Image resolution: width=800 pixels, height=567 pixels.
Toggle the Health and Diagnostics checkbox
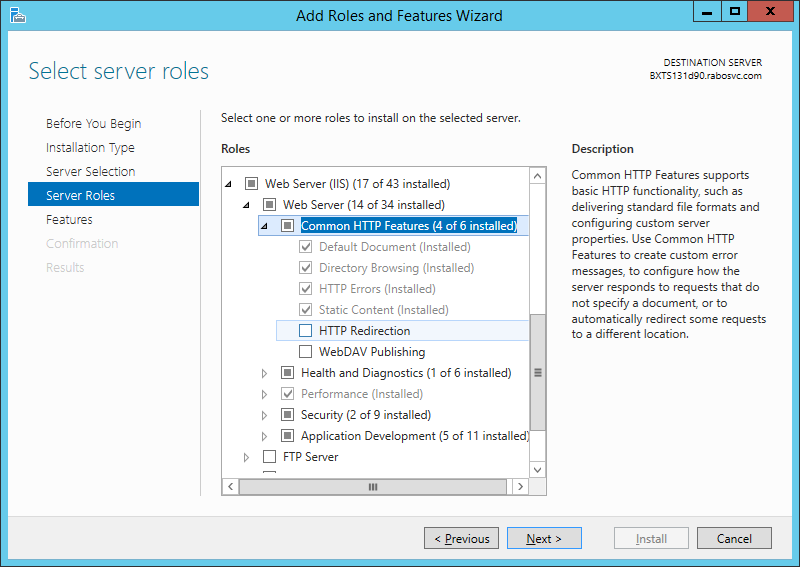click(288, 373)
